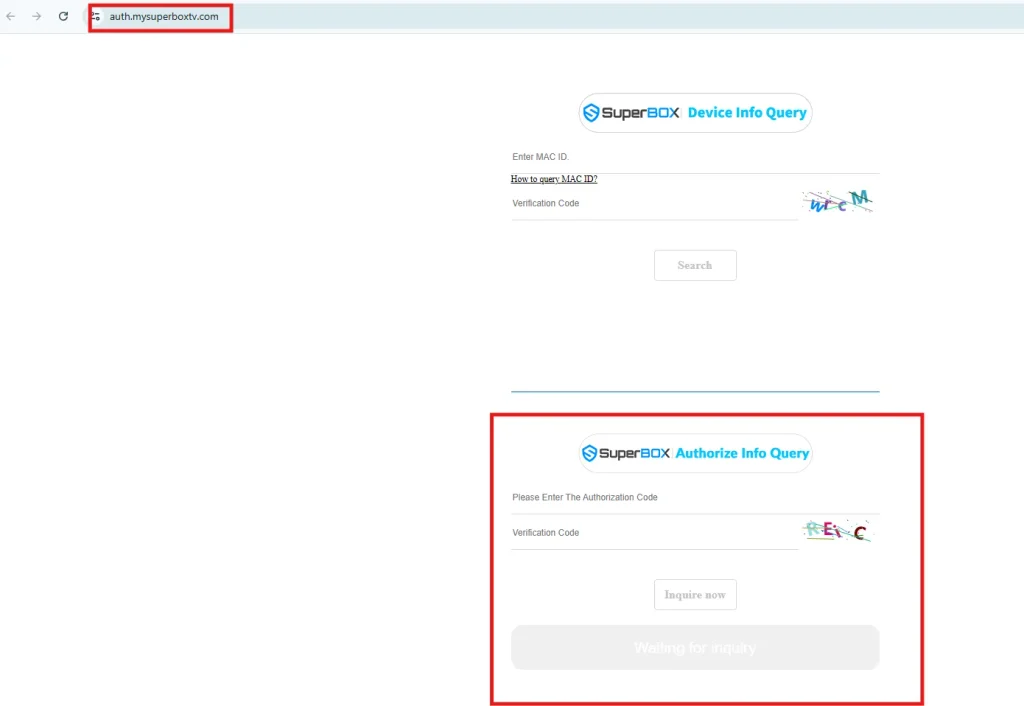
Task: Click the SuperBOX Authorize Info Query logo banner
Action: [695, 453]
